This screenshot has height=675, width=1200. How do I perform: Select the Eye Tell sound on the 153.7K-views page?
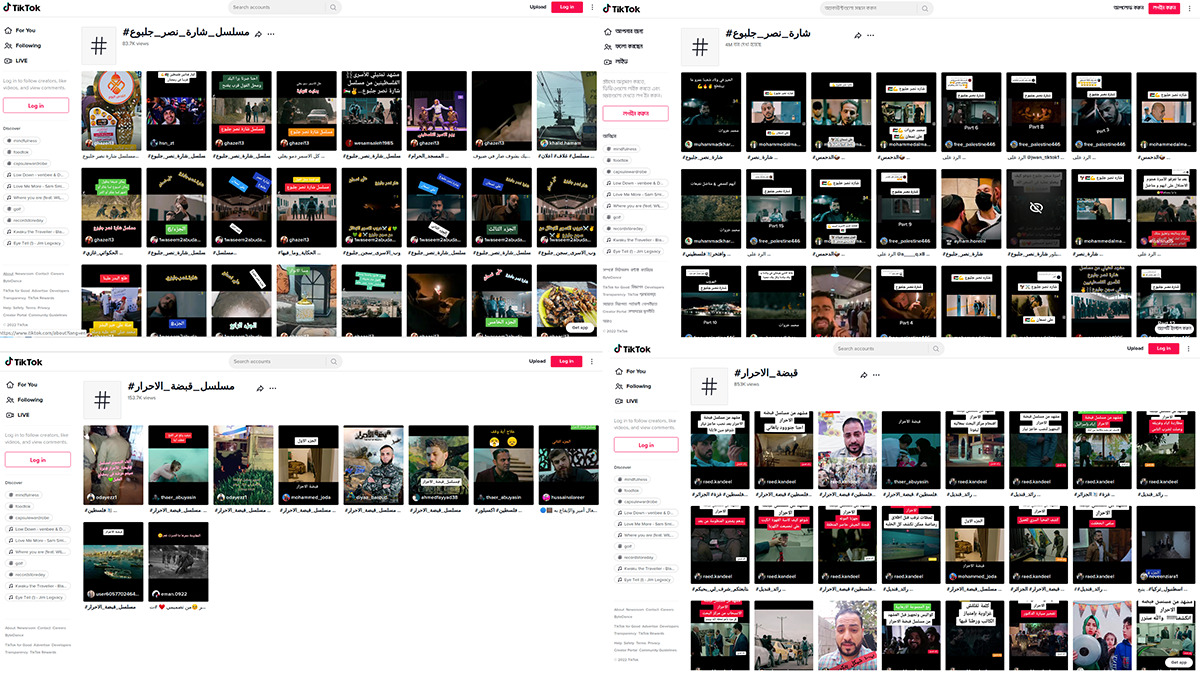pos(34,597)
